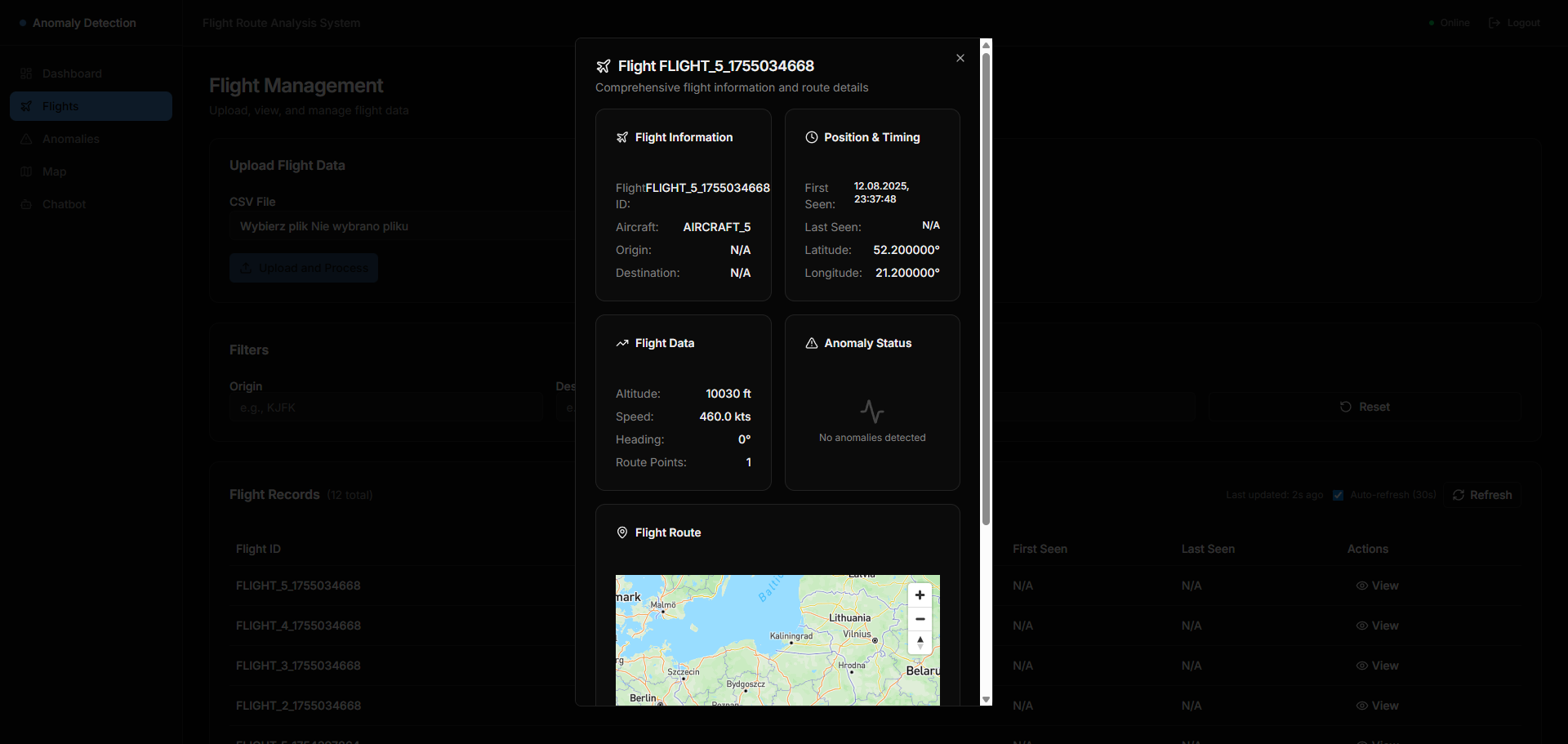
Task: Select the airplane icon next to Flights
Action: (25, 106)
